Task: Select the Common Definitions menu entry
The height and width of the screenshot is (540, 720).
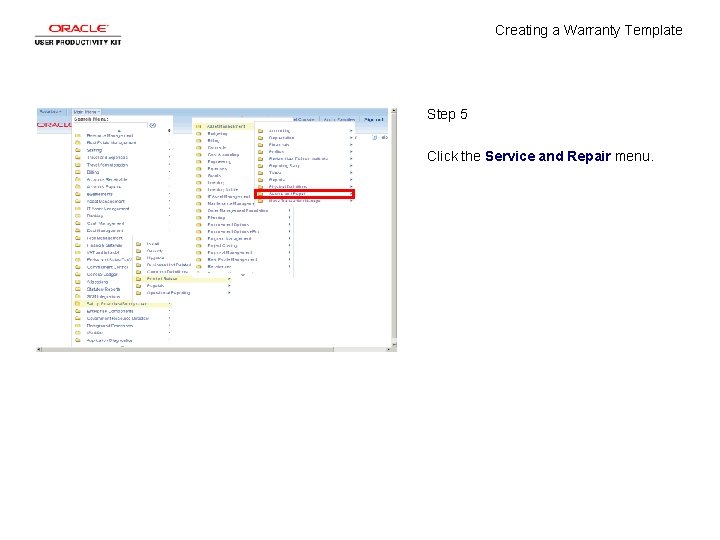Action: (167, 272)
